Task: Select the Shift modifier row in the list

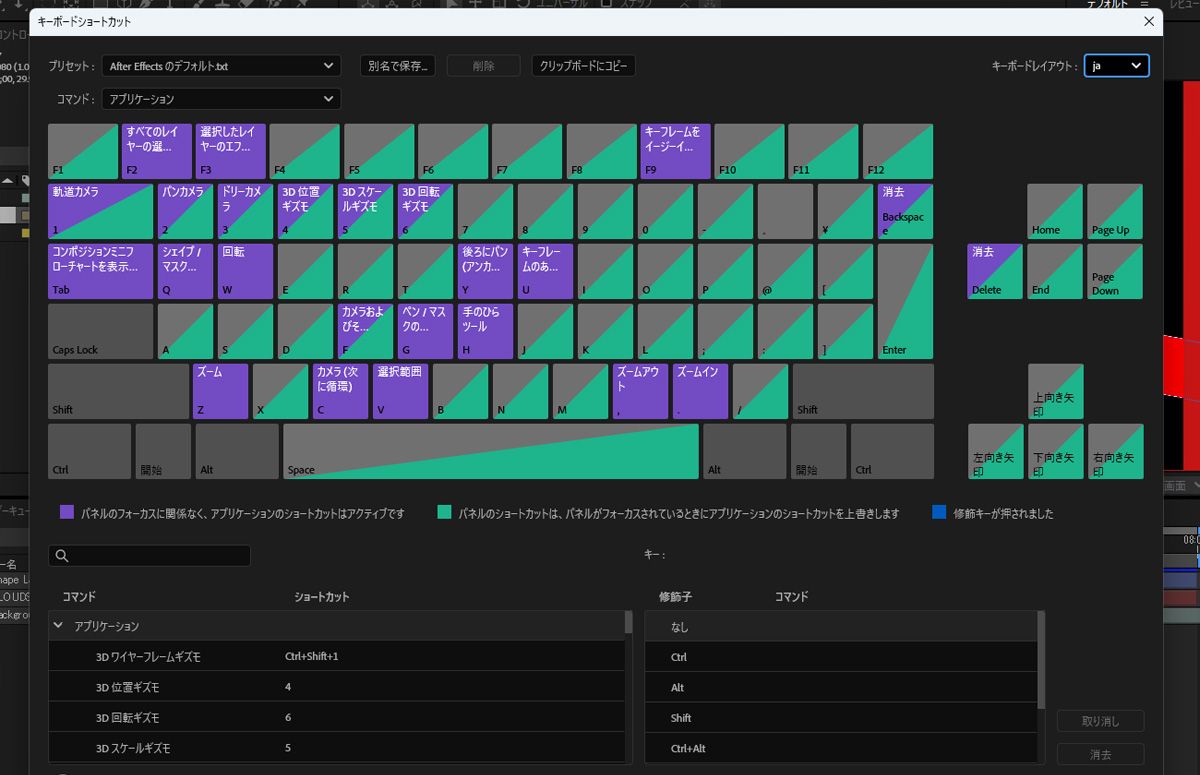Action: (x=841, y=718)
